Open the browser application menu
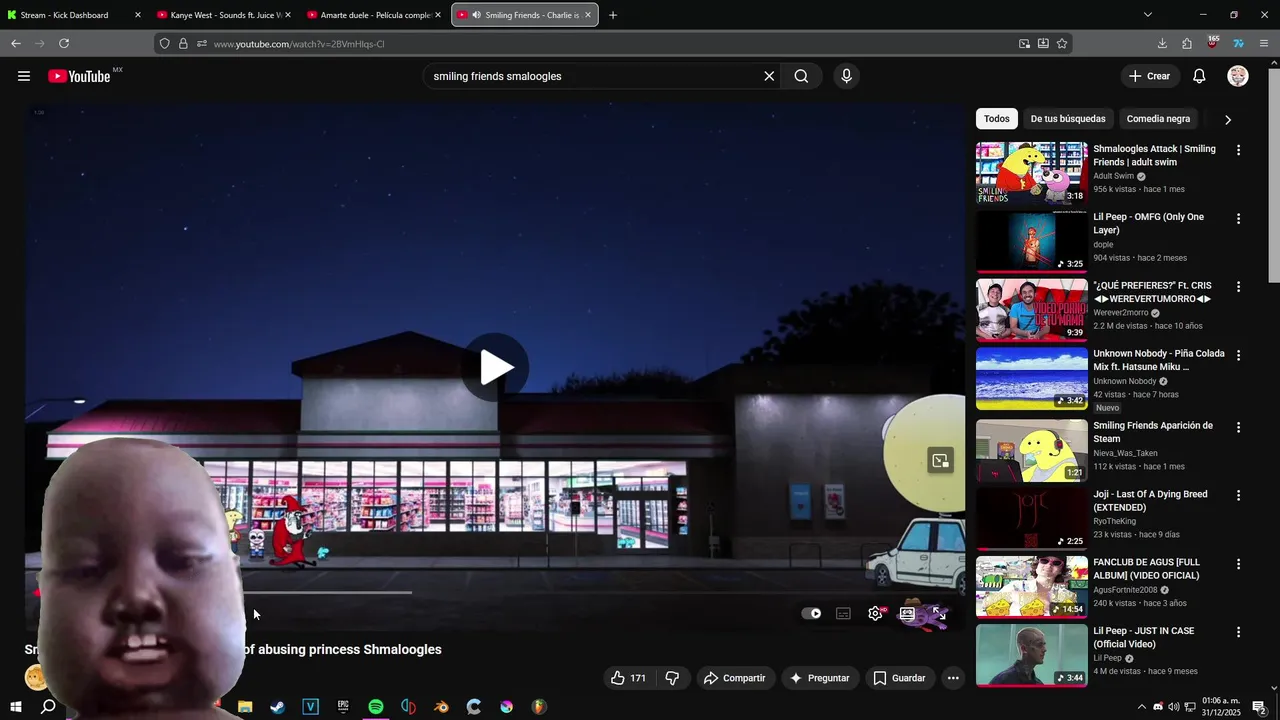 (x=1264, y=43)
